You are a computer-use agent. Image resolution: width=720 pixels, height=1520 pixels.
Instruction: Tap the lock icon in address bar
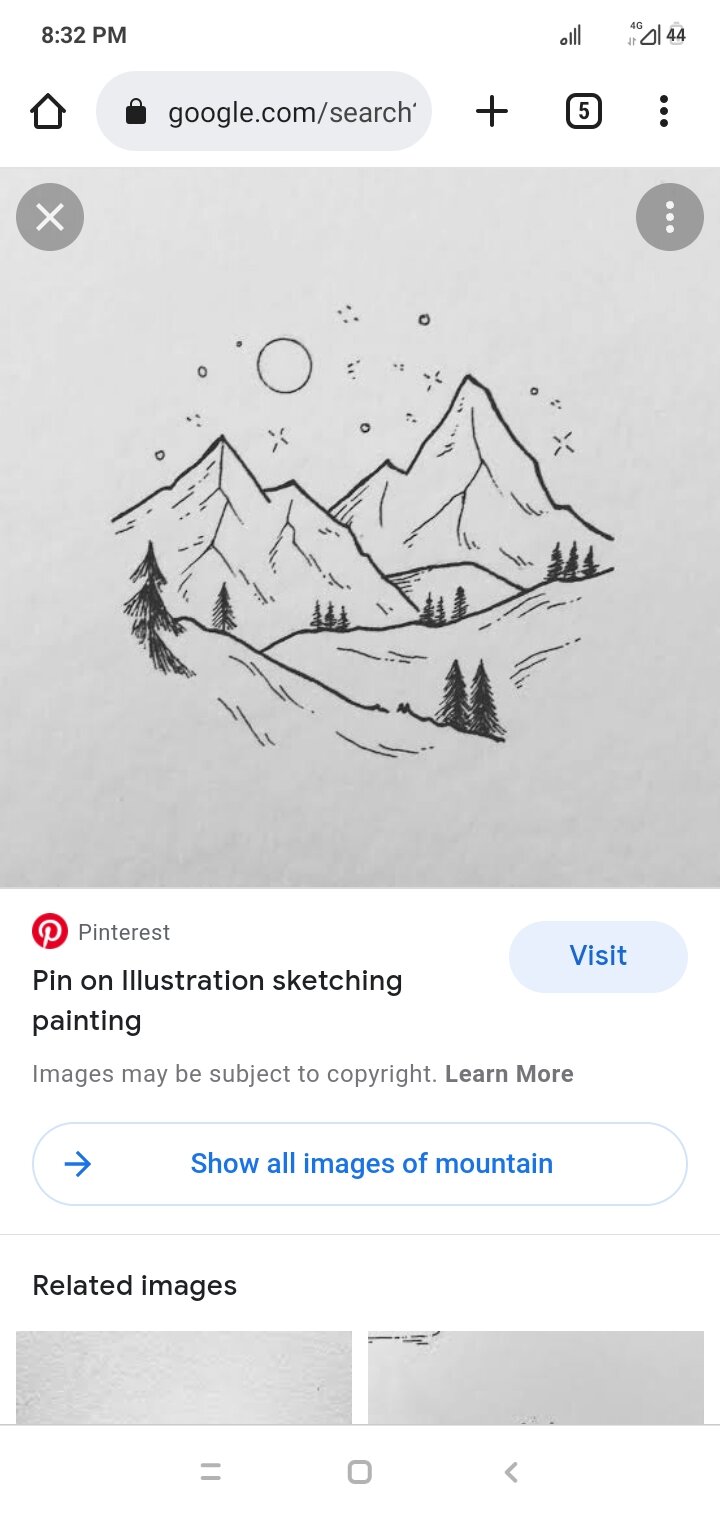coord(136,112)
